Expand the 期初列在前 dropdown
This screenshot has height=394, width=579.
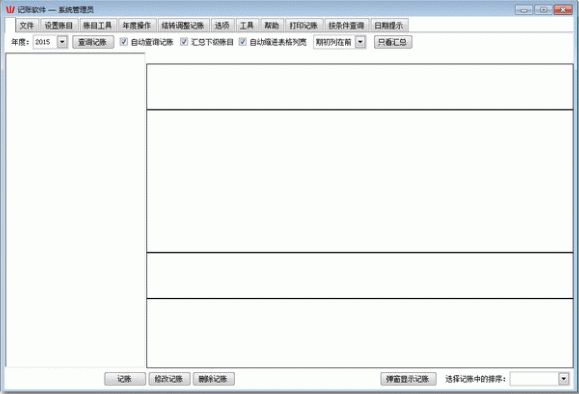360,42
